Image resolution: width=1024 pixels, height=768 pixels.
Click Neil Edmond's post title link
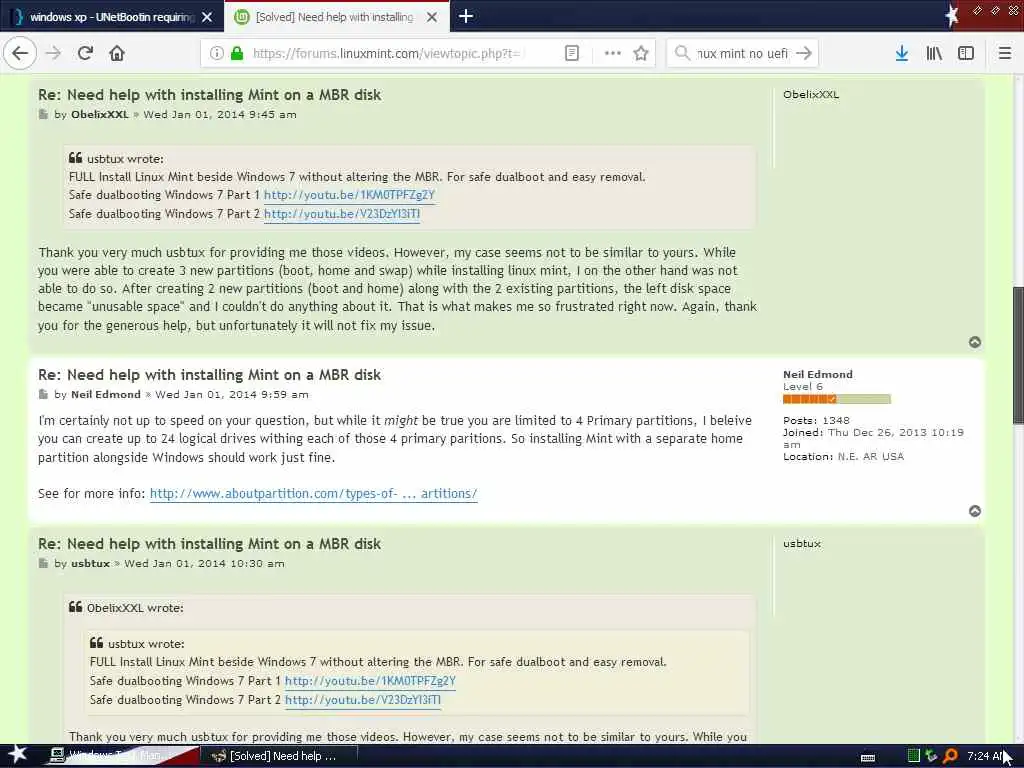[x=210, y=375]
